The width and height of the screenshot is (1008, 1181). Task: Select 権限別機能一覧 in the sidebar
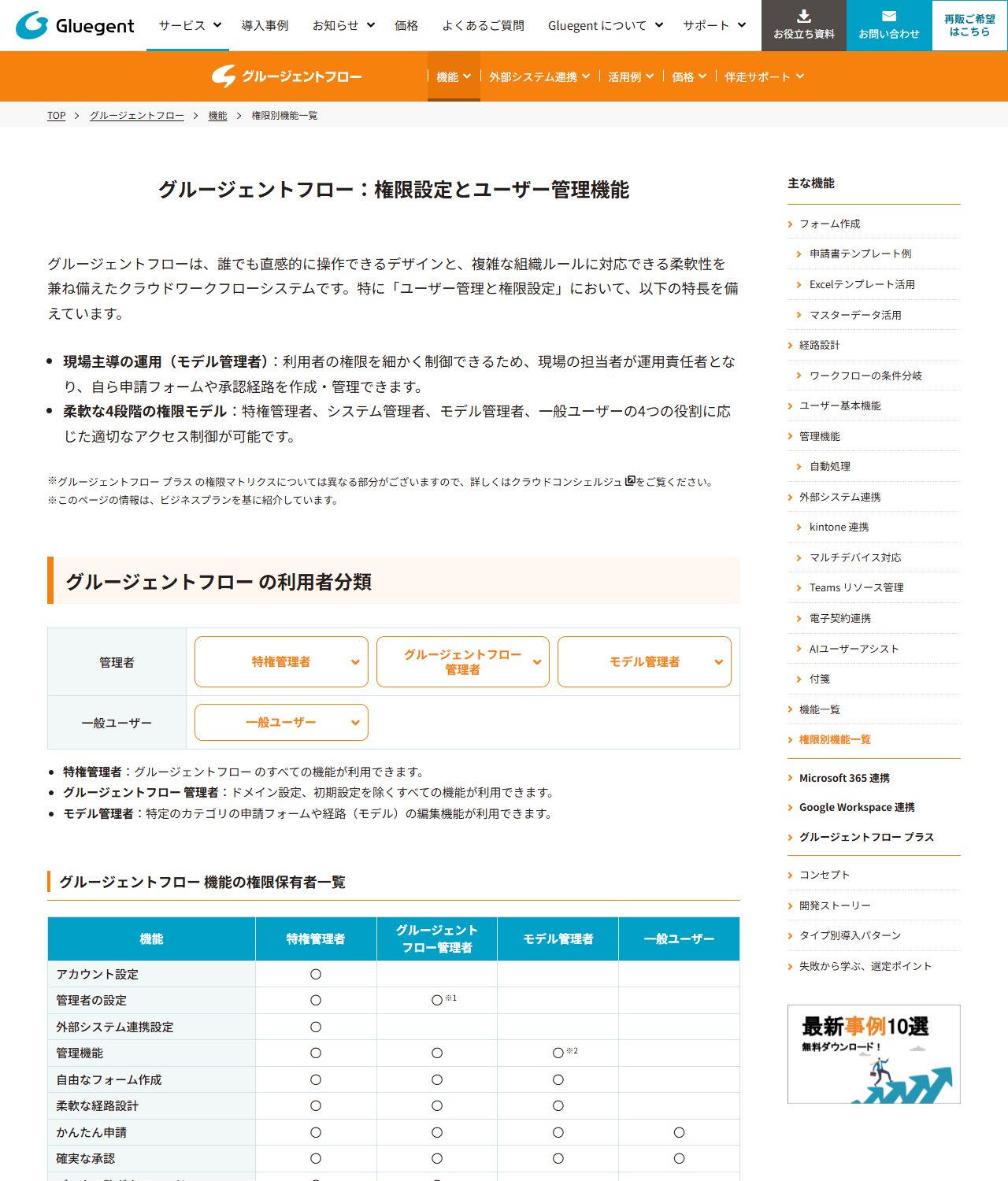[x=835, y=739]
